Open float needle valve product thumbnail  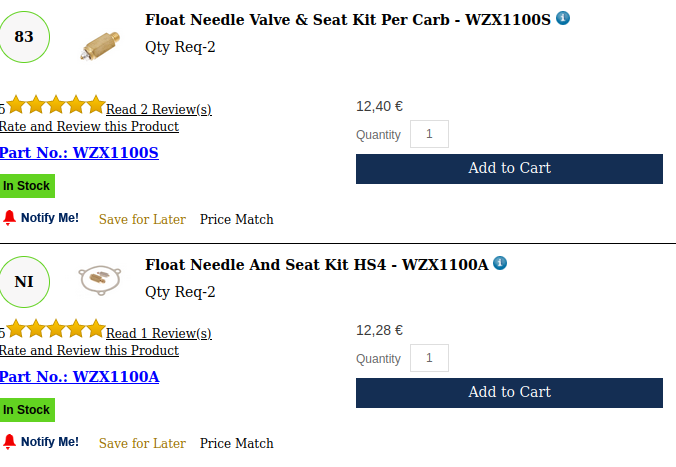click(x=98, y=43)
